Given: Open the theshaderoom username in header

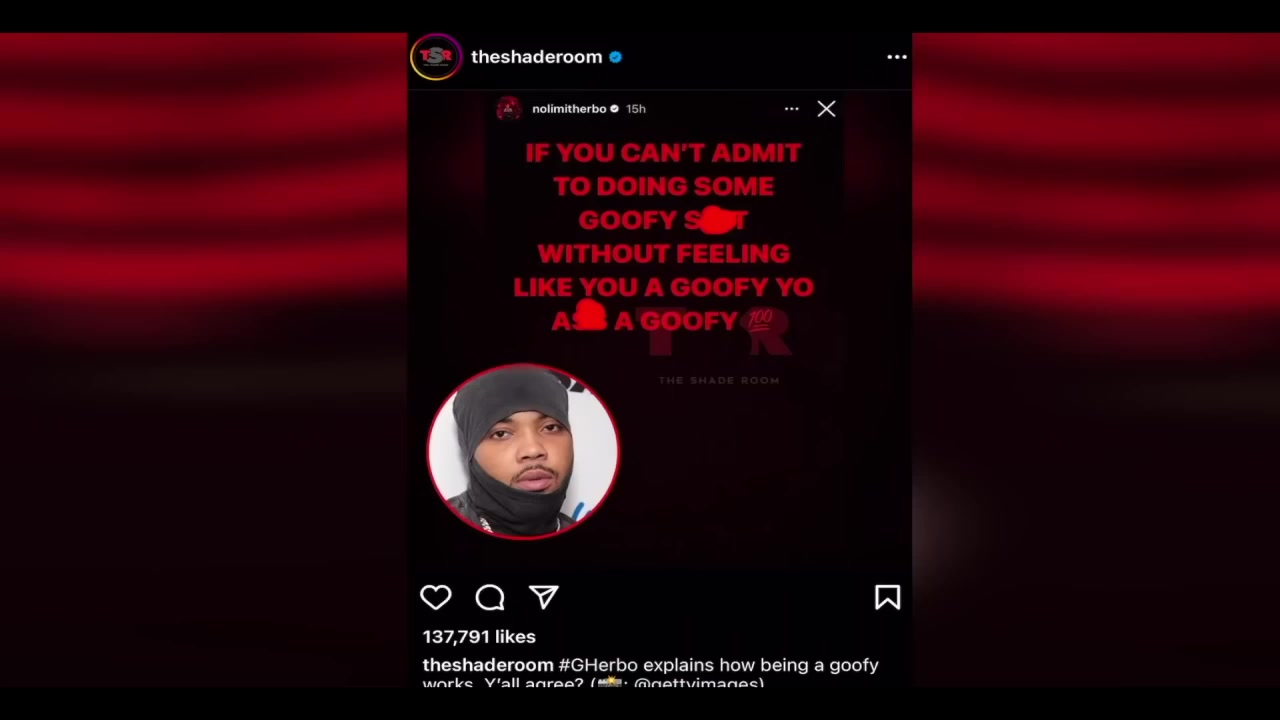Looking at the screenshot, I should [x=536, y=57].
